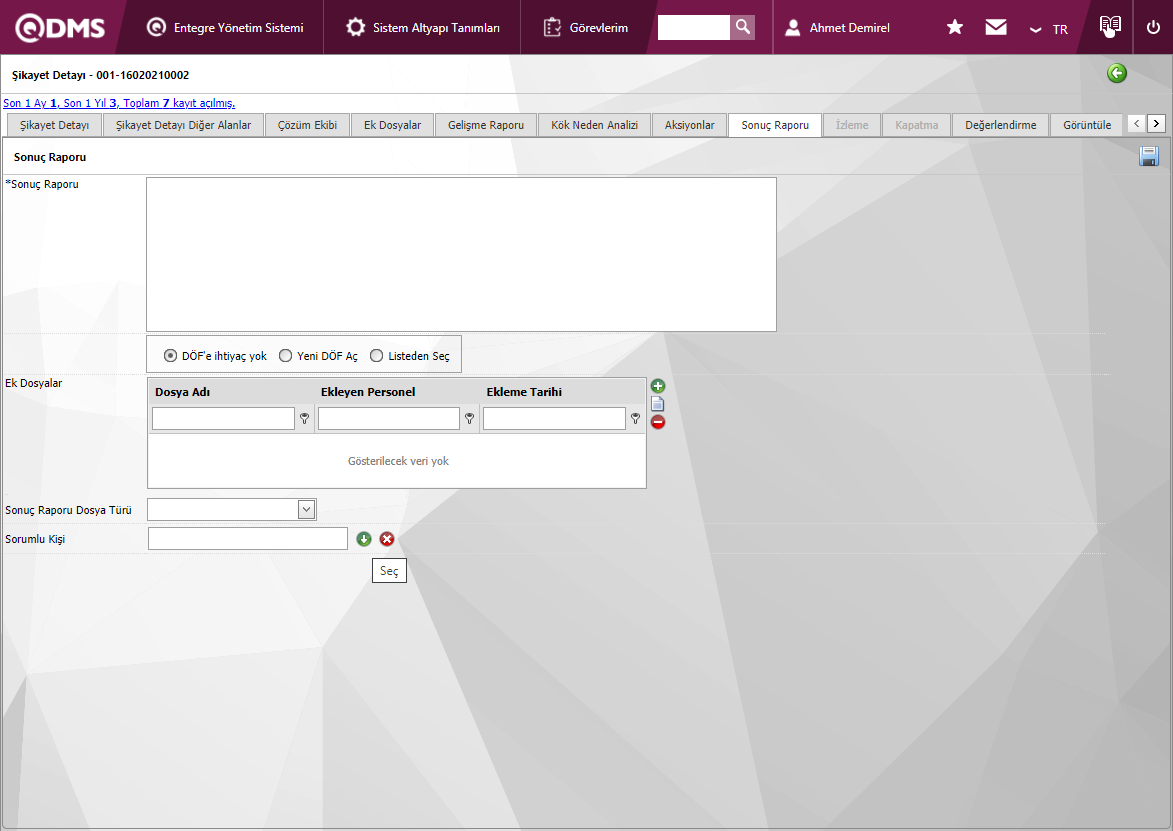Viewport: 1173px width, 831px height.
Task: Click the top search input box
Action: pos(693,28)
